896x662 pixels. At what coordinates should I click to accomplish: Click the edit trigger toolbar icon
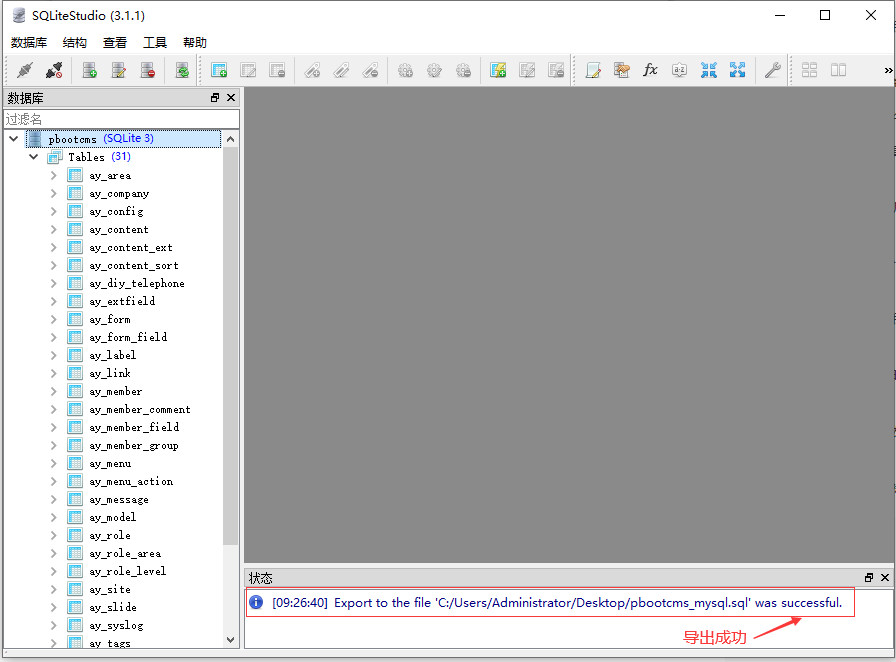[x=434, y=70]
